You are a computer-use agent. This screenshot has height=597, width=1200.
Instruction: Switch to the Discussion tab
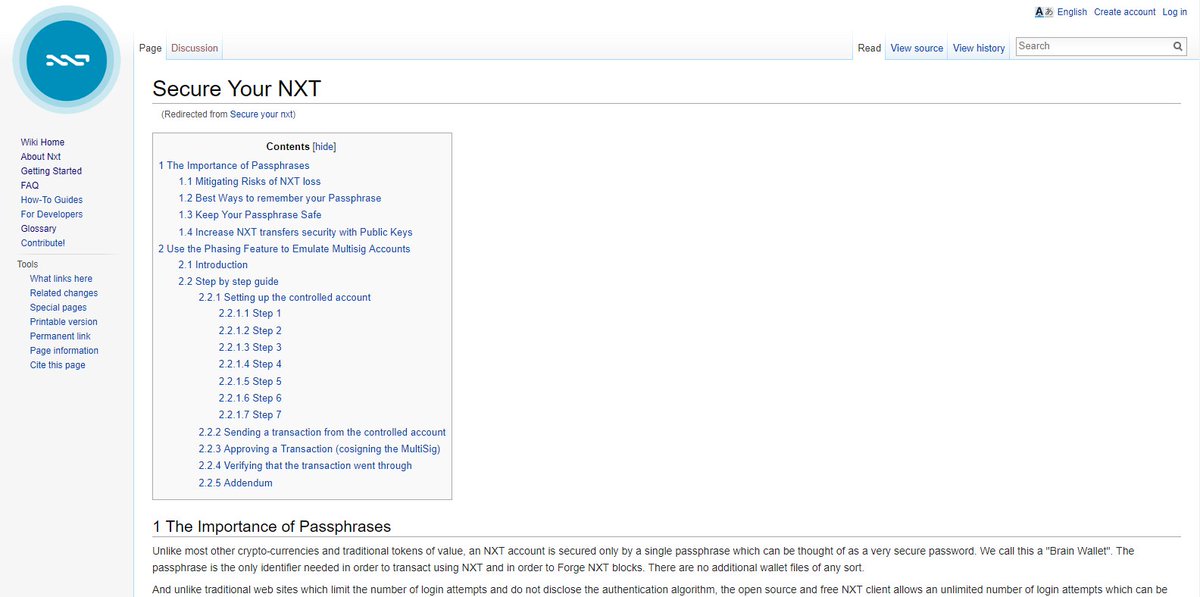194,48
